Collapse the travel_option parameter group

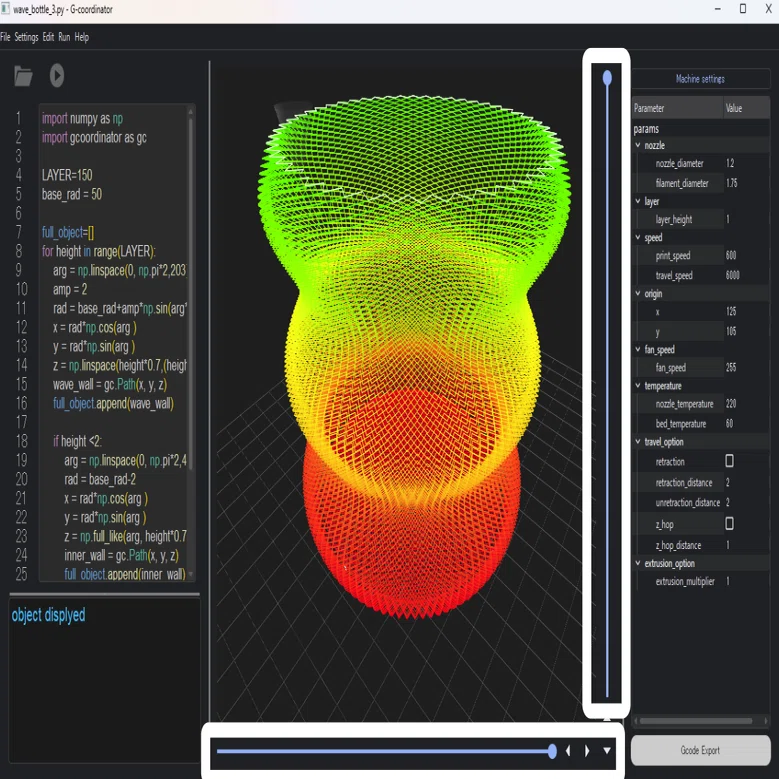638,442
